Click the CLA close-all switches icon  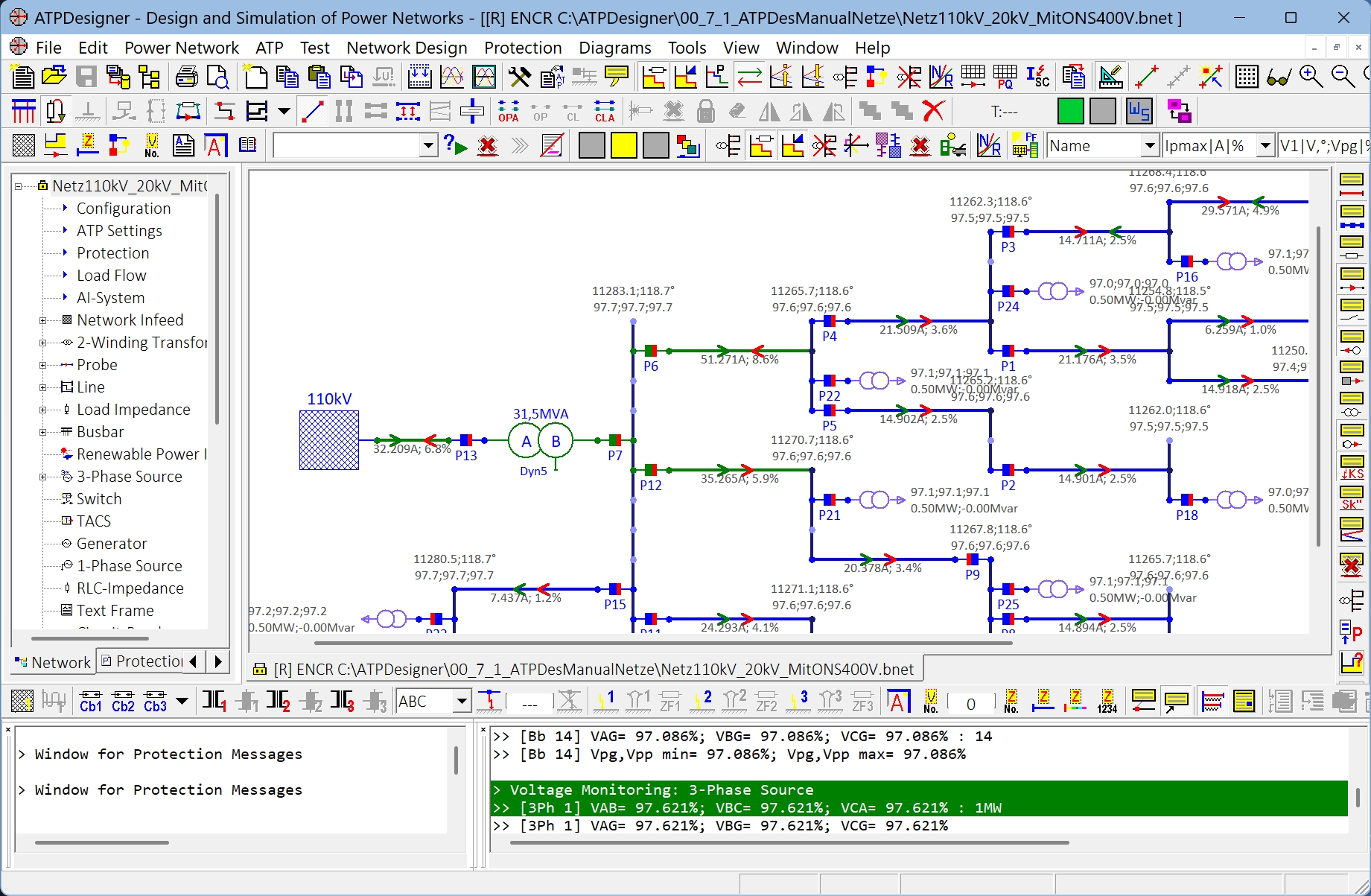[x=605, y=112]
